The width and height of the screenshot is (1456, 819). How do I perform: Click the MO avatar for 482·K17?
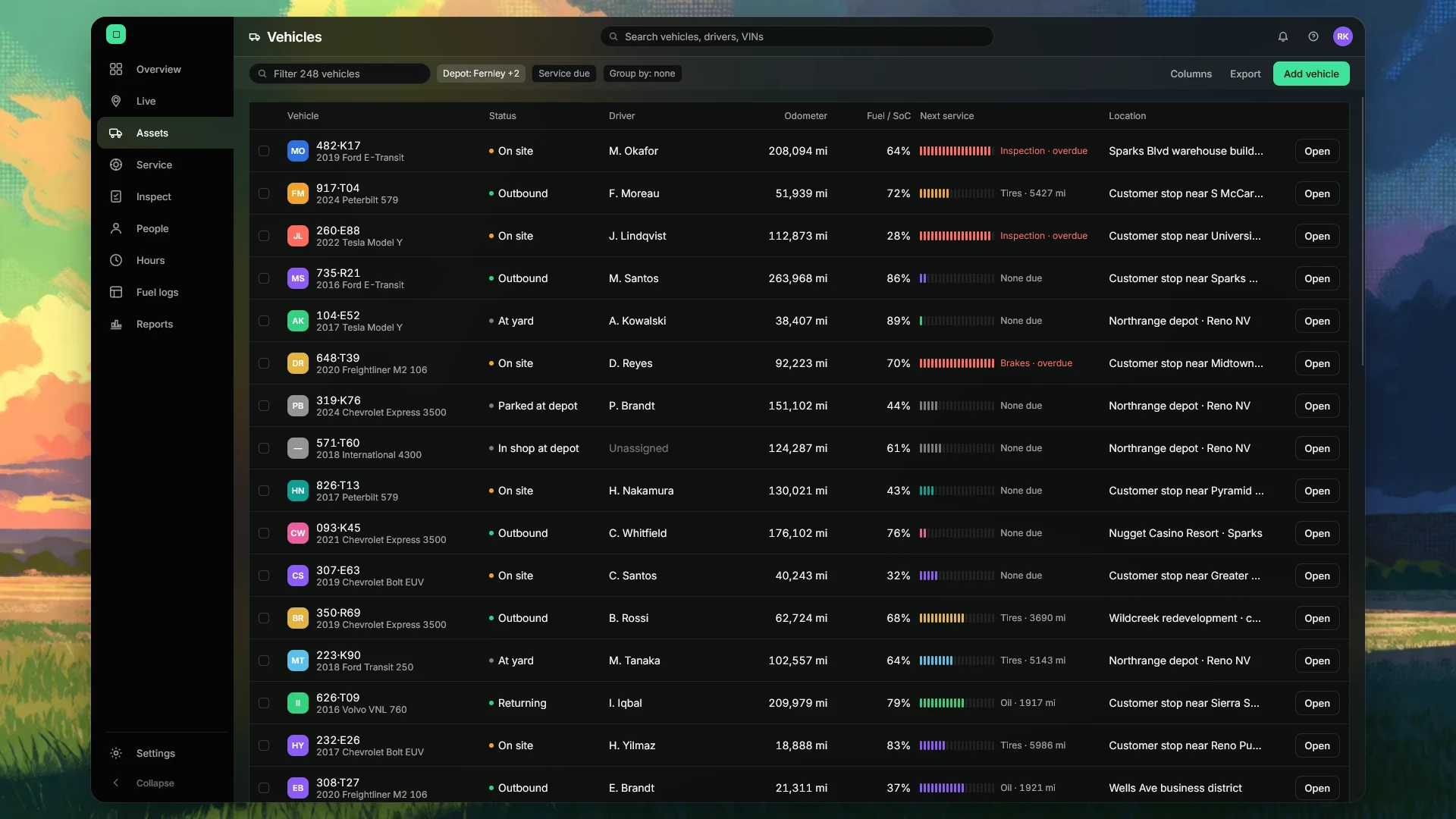(x=298, y=151)
